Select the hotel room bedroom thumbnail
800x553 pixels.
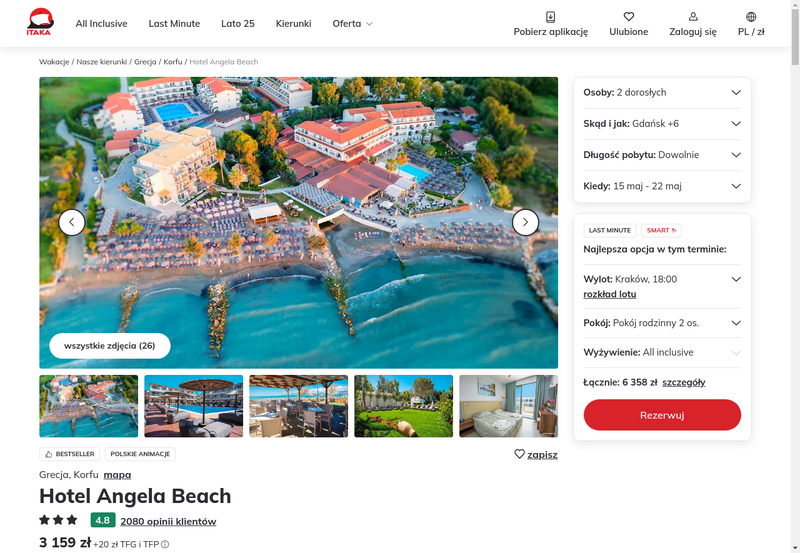tap(509, 406)
